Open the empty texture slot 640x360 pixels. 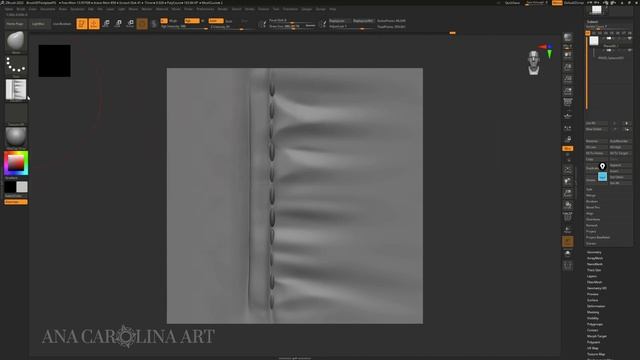16,114
